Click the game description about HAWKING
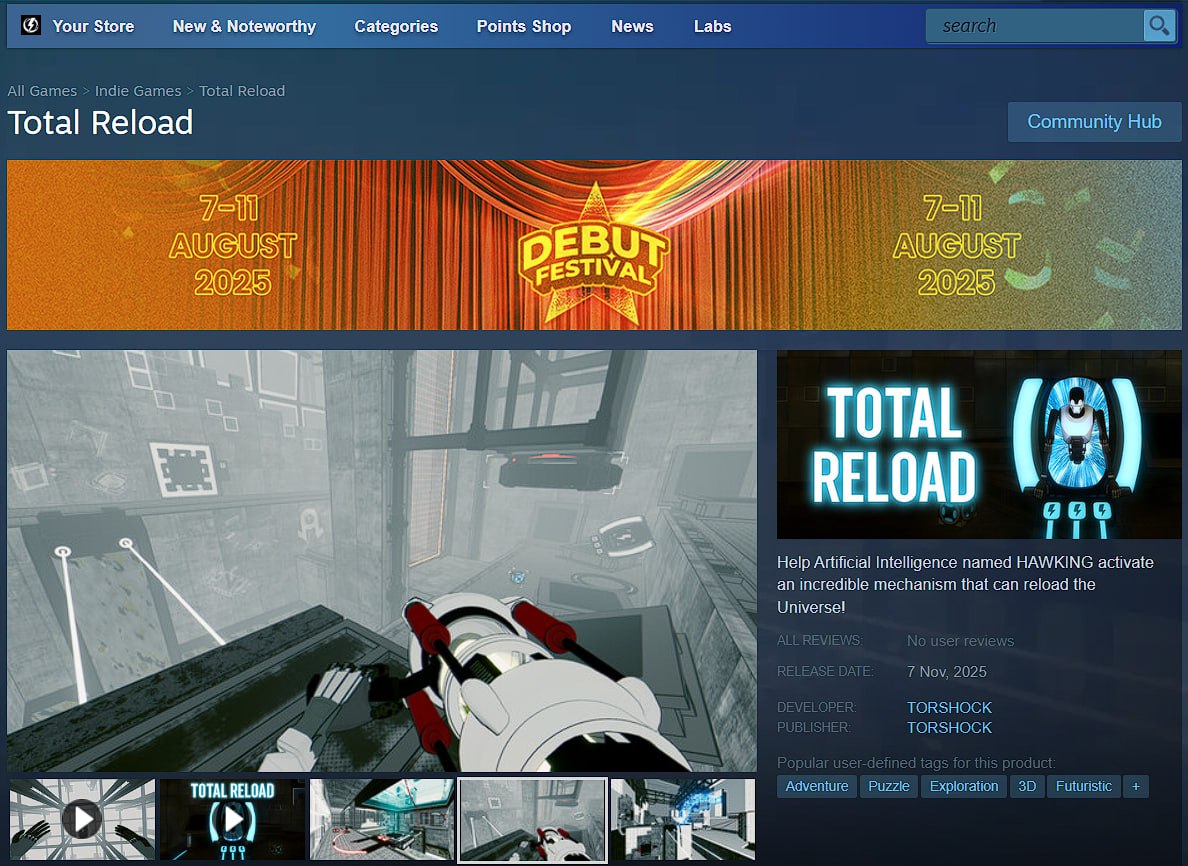The image size is (1188, 866). 965,584
